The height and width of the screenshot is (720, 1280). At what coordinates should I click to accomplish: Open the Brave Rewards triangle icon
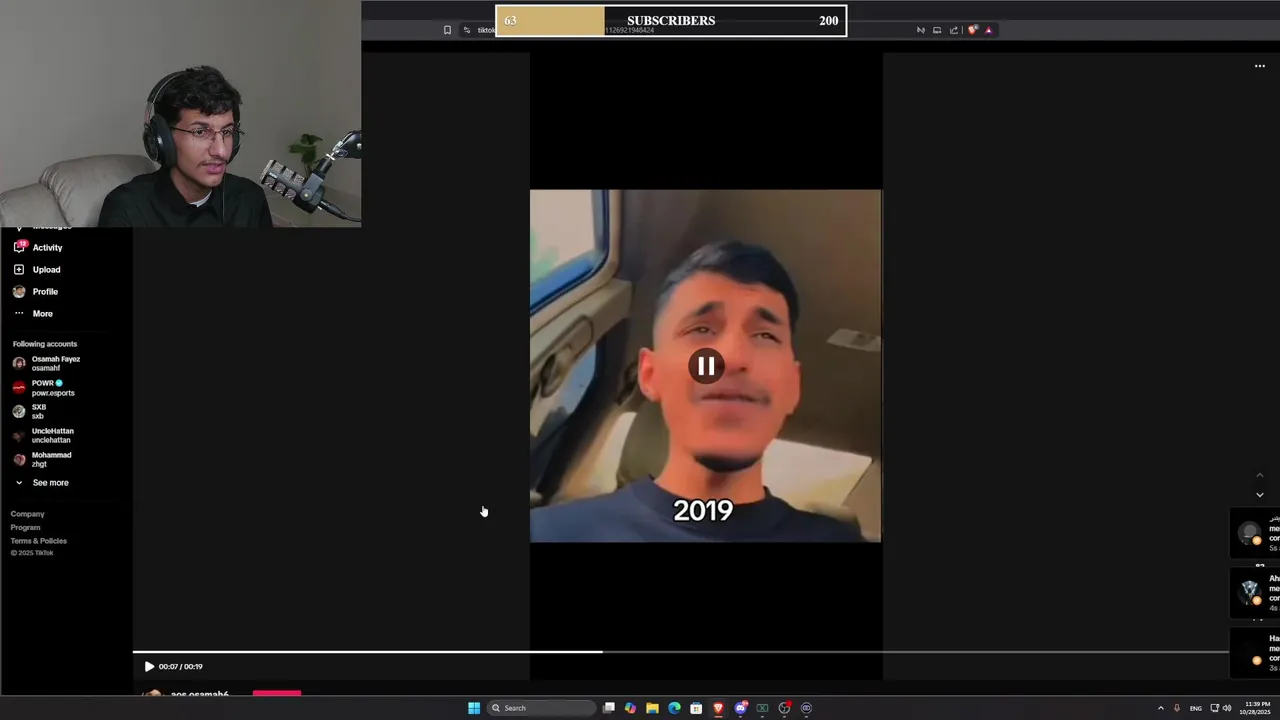point(989,30)
